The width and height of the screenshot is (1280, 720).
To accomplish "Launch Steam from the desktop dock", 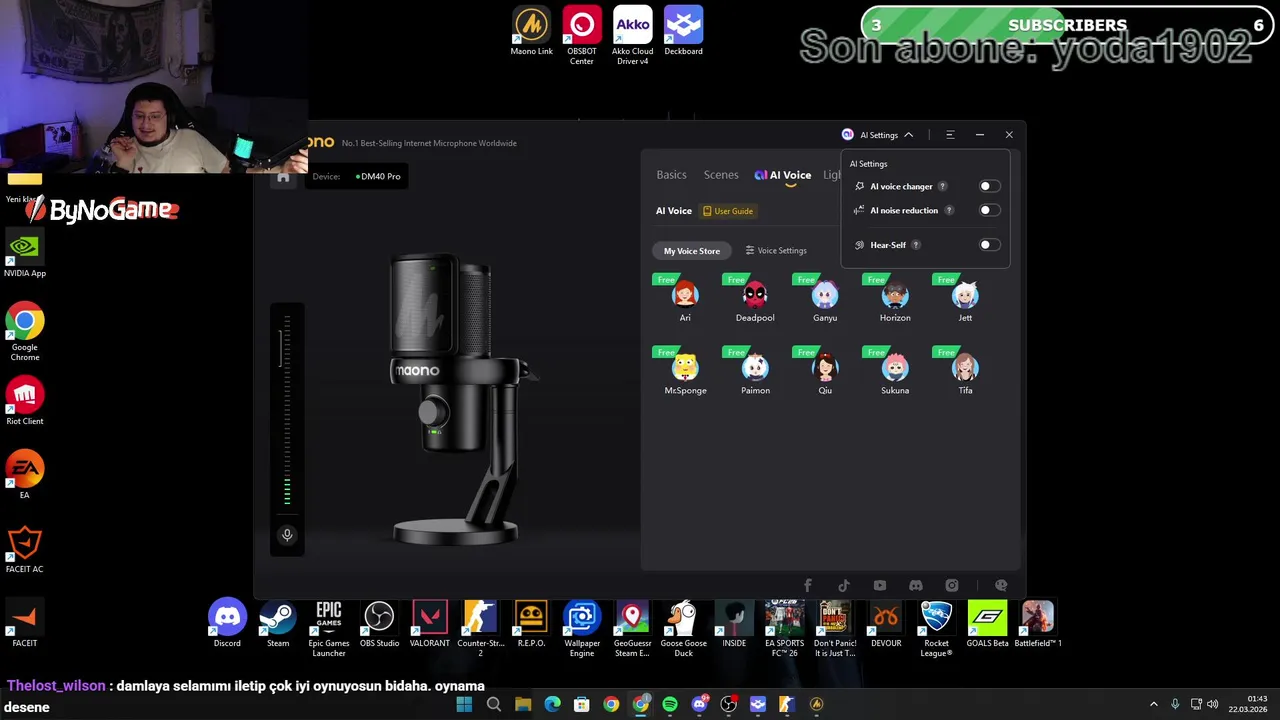I will point(278,624).
